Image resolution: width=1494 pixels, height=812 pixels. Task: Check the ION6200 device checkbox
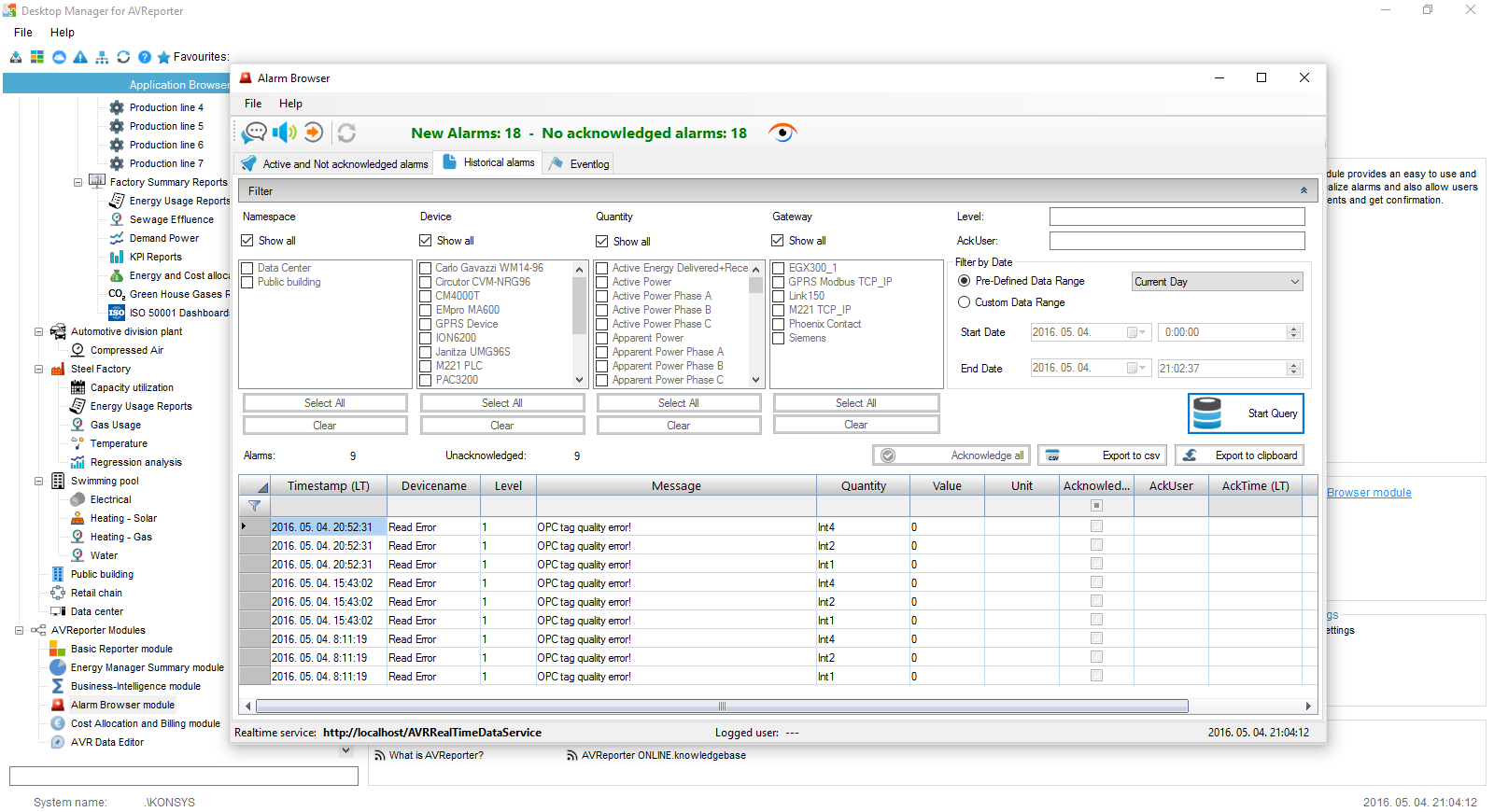click(426, 338)
